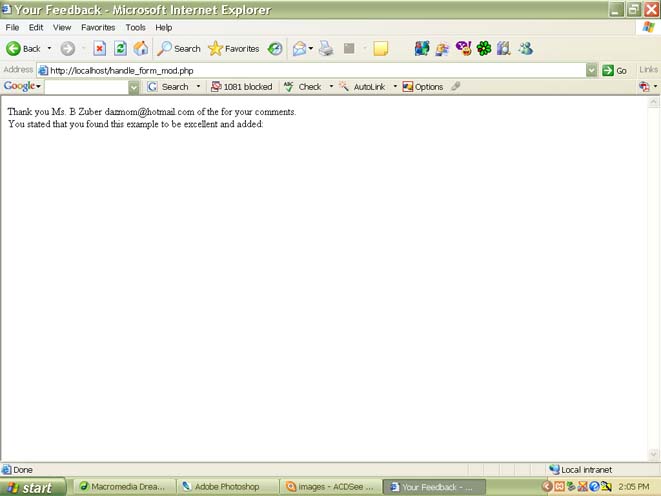Open the Check button dropdown arrow
661x496 pixels.
coord(331,87)
